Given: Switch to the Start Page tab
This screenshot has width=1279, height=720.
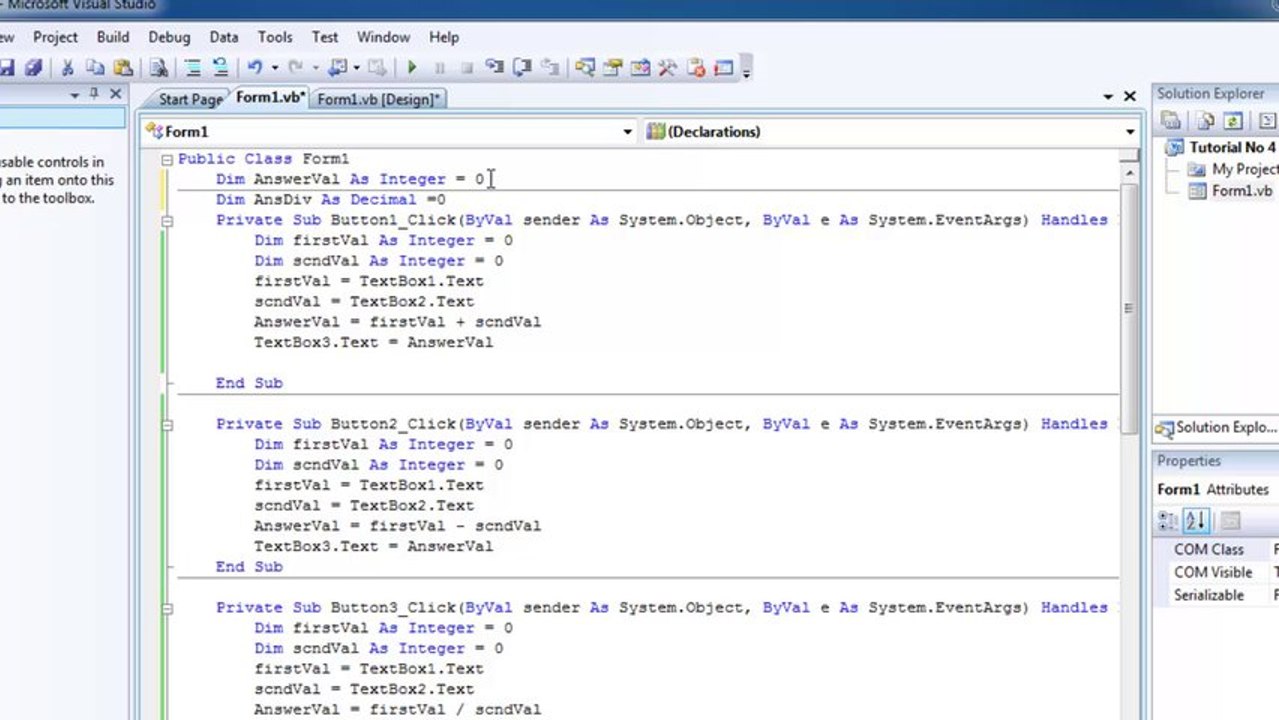Looking at the screenshot, I should 190,99.
